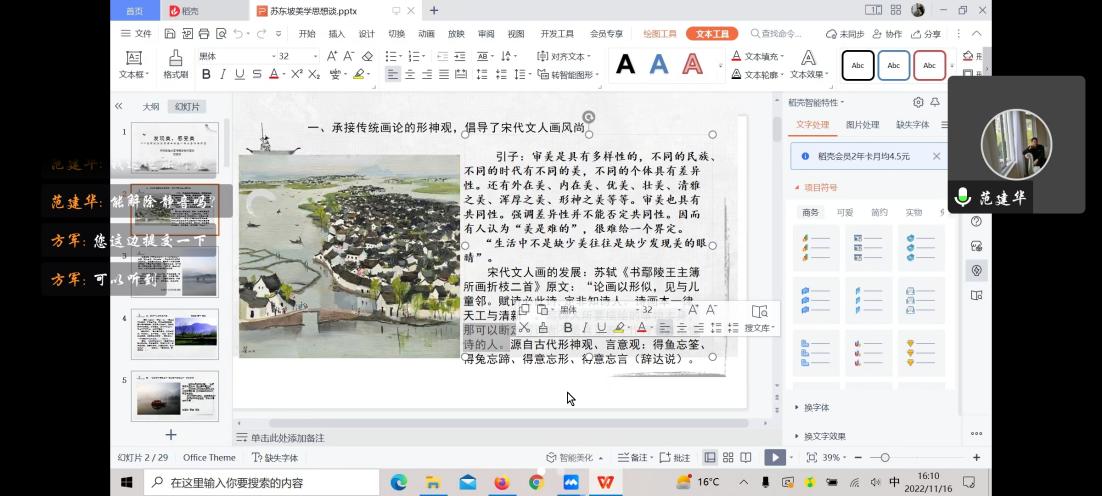Decrease font size with A- icon
The image size is (1102, 496).
349,56
